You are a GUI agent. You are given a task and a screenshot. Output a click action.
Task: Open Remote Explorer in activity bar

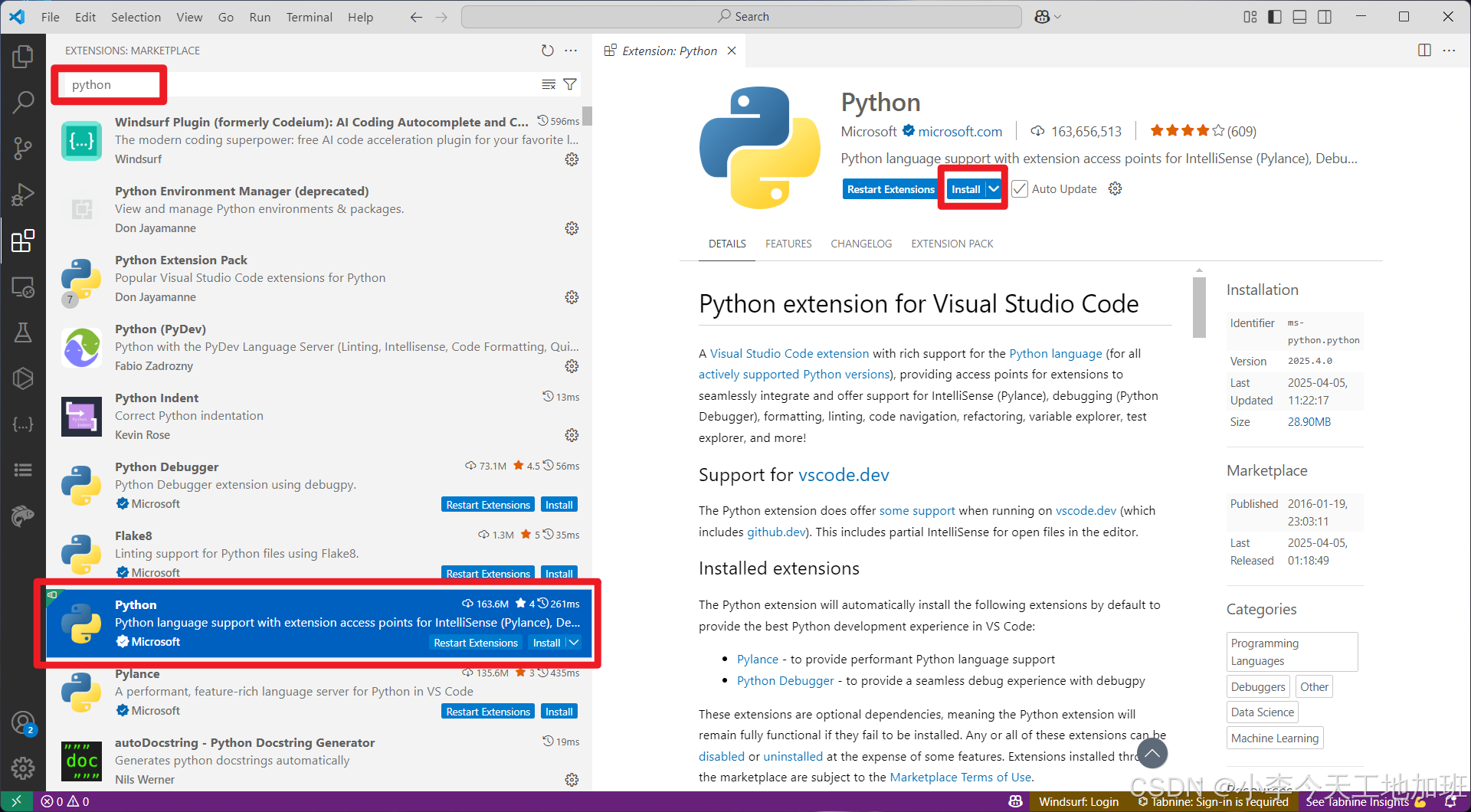tap(23, 287)
